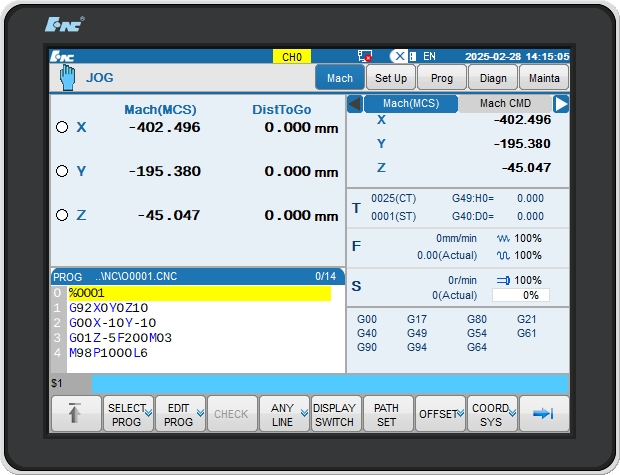The image size is (620, 475).
Task: Click the $1 command input line
Action: click(329, 384)
